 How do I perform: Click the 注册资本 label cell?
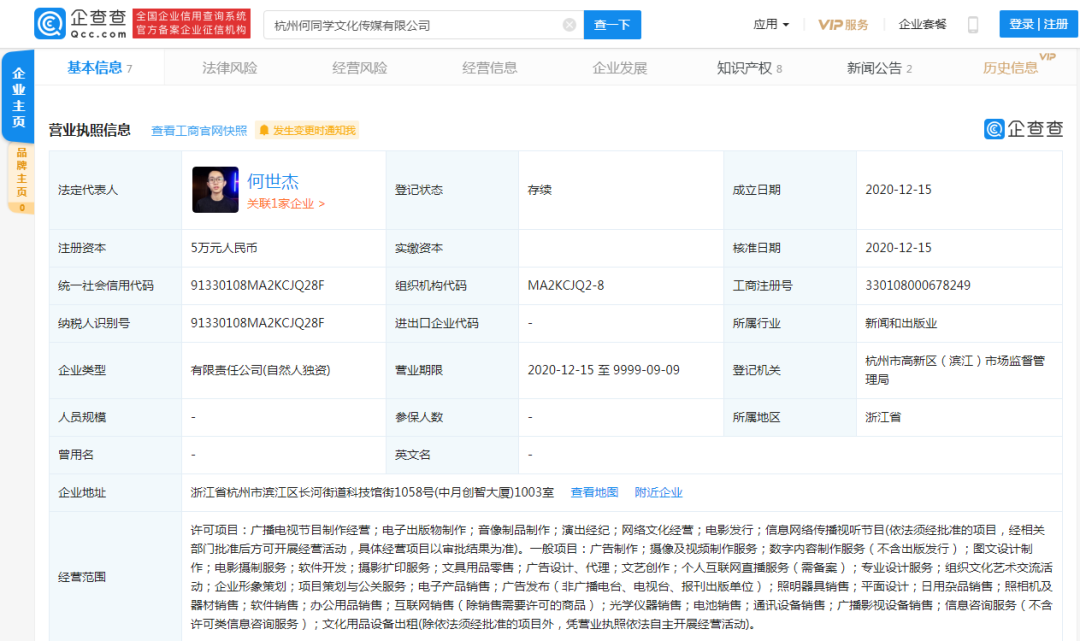pyautogui.click(x=115, y=248)
